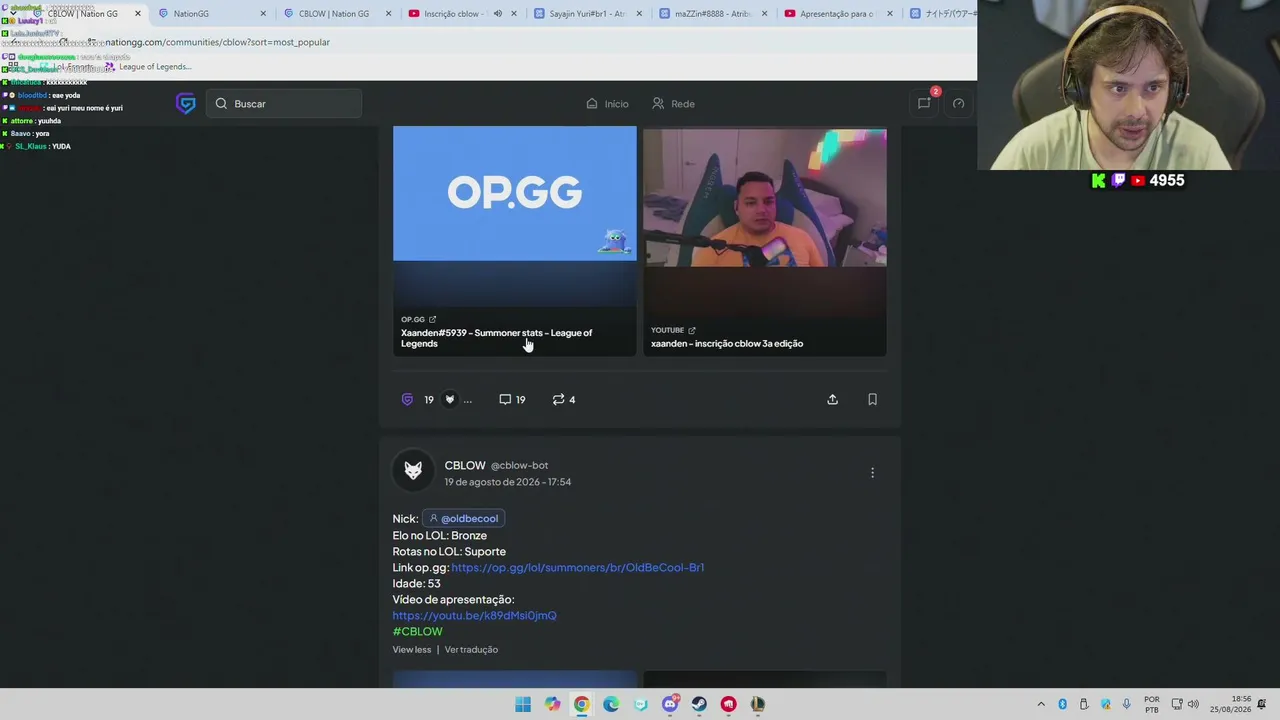This screenshot has width=1280, height=720.
Task: Translate the post with Ver tradução
Action: tap(471, 649)
